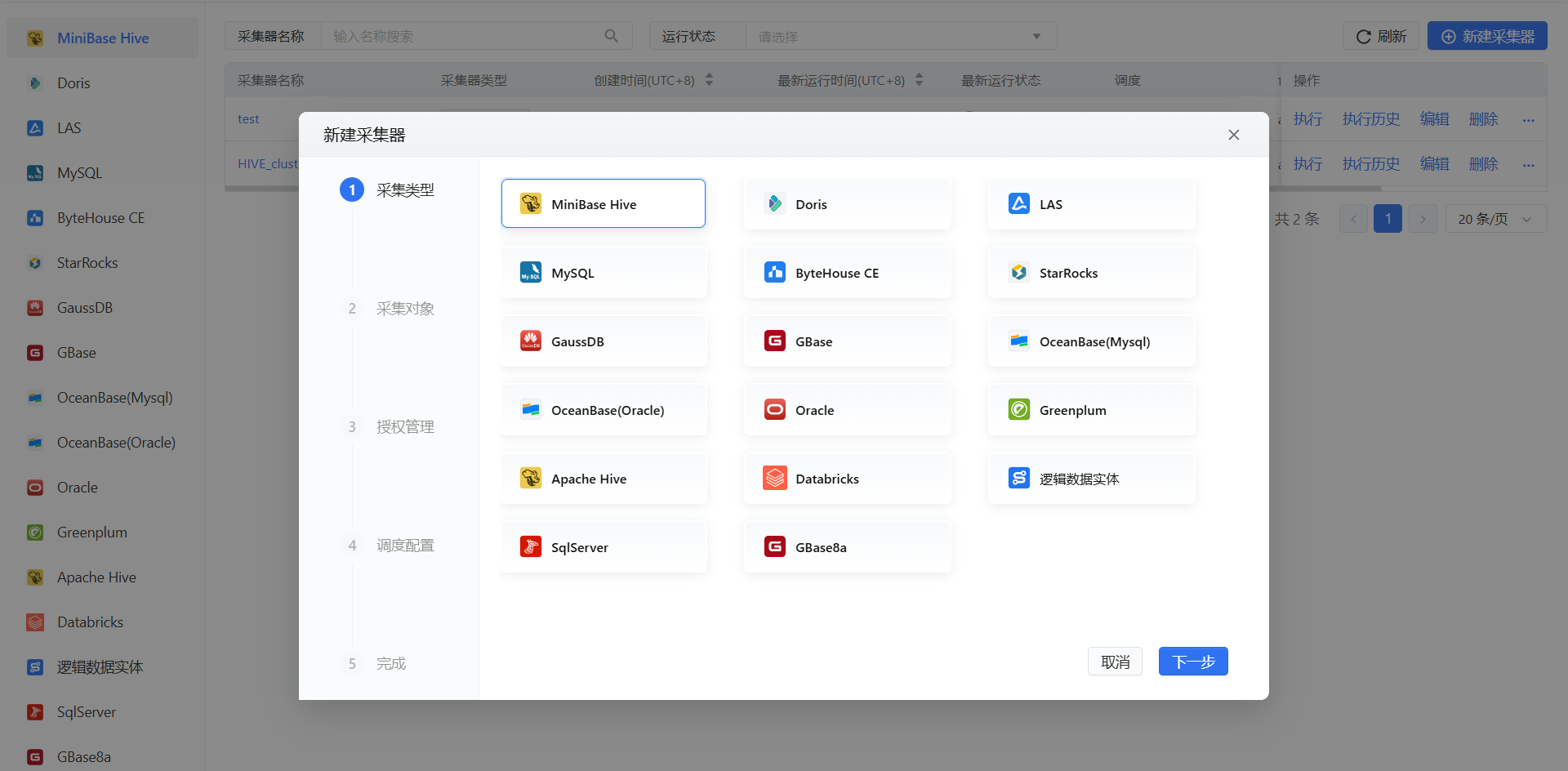Viewport: 1568px width, 771px height.
Task: Click the Greenplum icon in the dialog
Action: [x=1018, y=410]
